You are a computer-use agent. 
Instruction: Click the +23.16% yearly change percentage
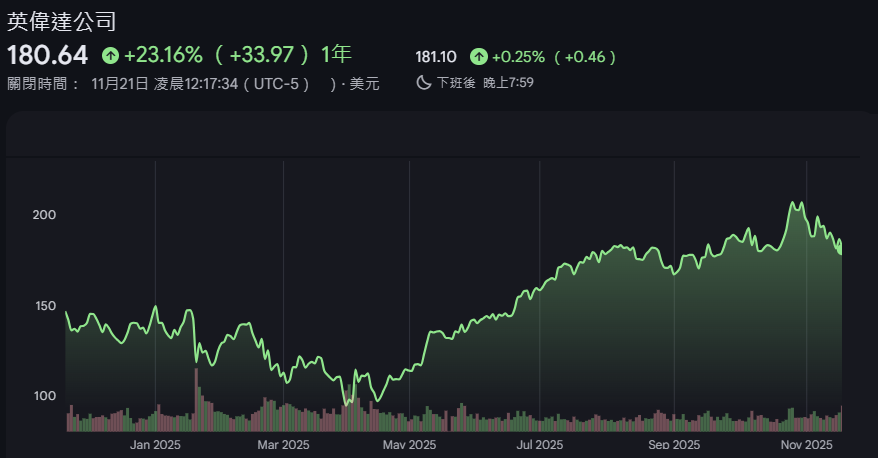point(163,54)
